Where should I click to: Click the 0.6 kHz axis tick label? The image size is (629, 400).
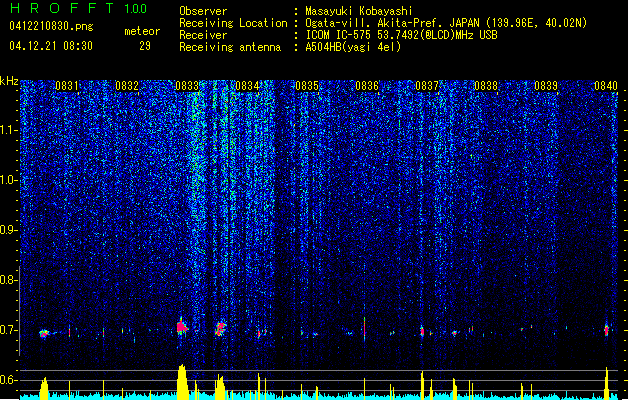tap(8, 380)
